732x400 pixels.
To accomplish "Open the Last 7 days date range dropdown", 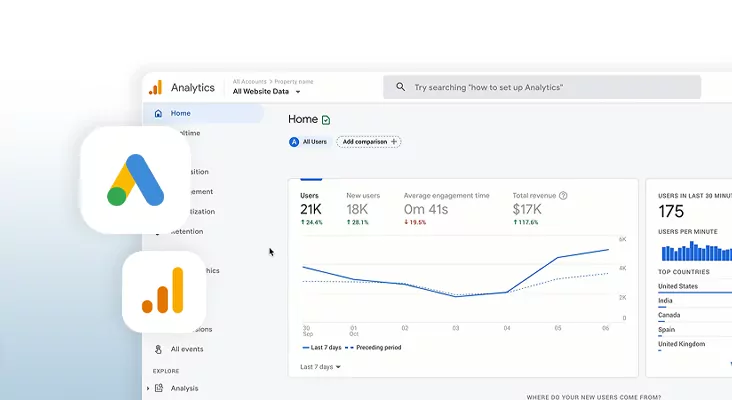I will point(320,367).
